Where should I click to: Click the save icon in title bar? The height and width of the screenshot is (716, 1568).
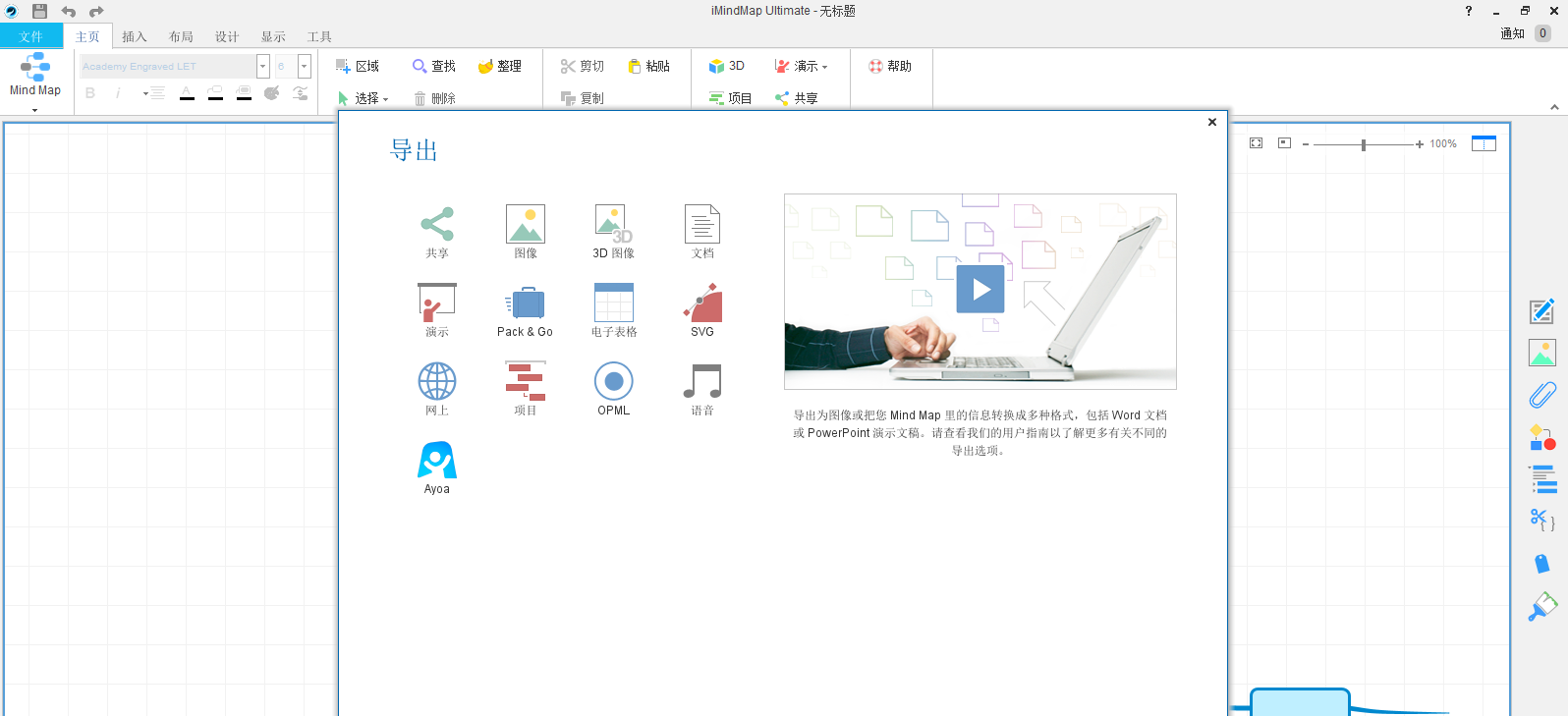tap(40, 11)
